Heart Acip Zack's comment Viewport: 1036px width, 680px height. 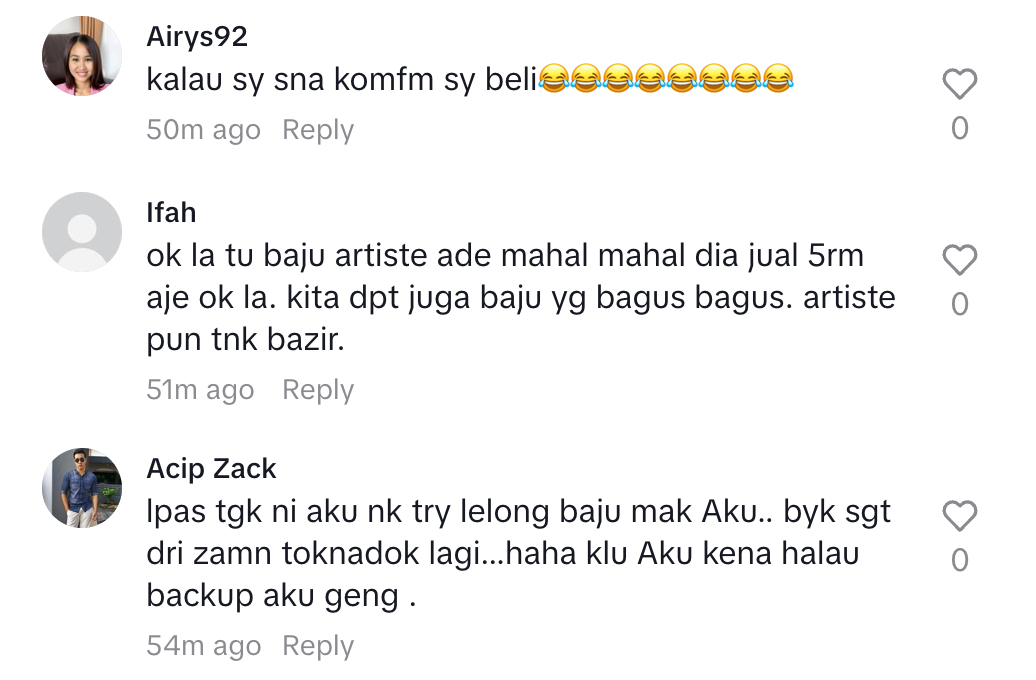[959, 517]
